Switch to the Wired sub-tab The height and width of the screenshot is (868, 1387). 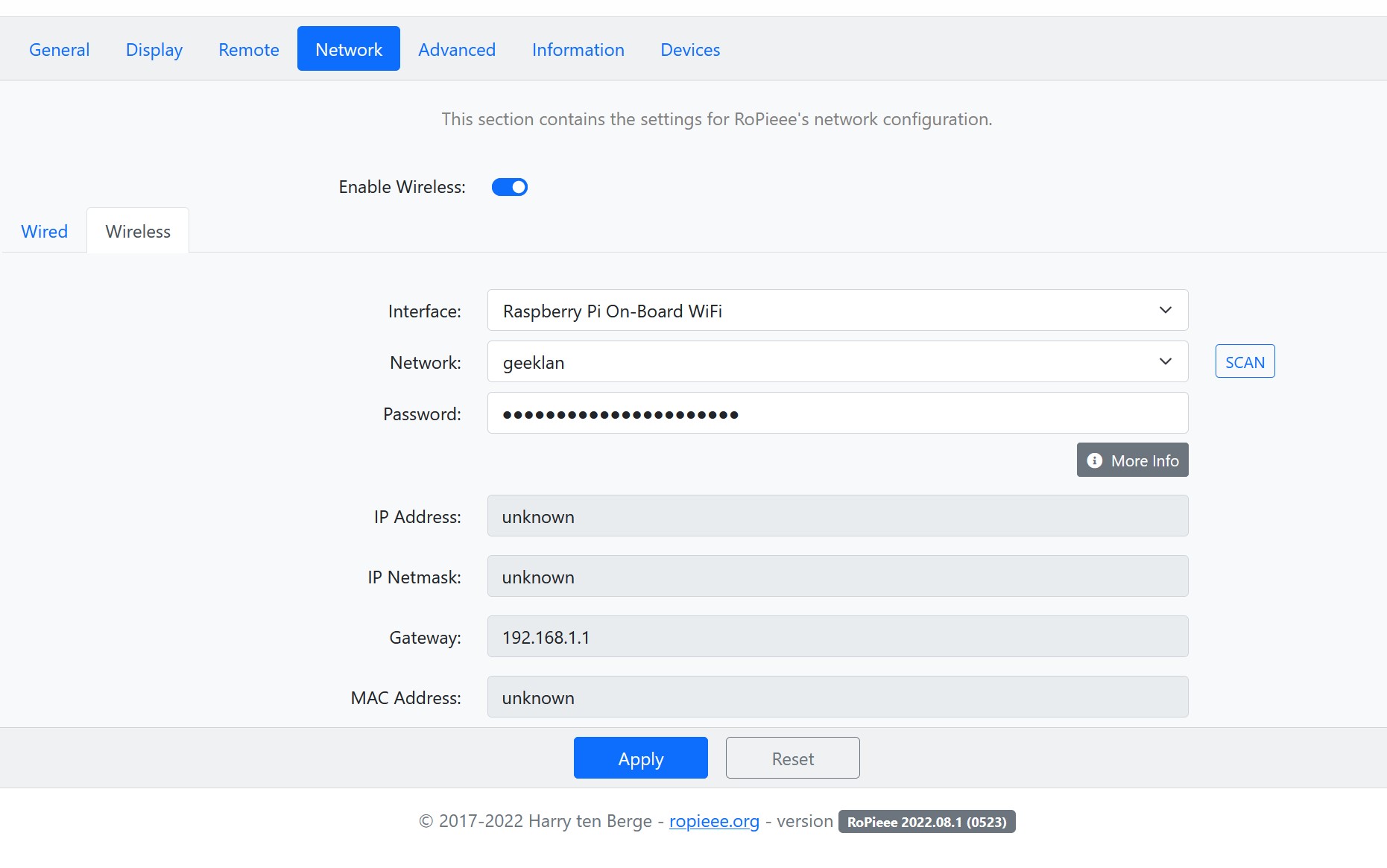(45, 232)
